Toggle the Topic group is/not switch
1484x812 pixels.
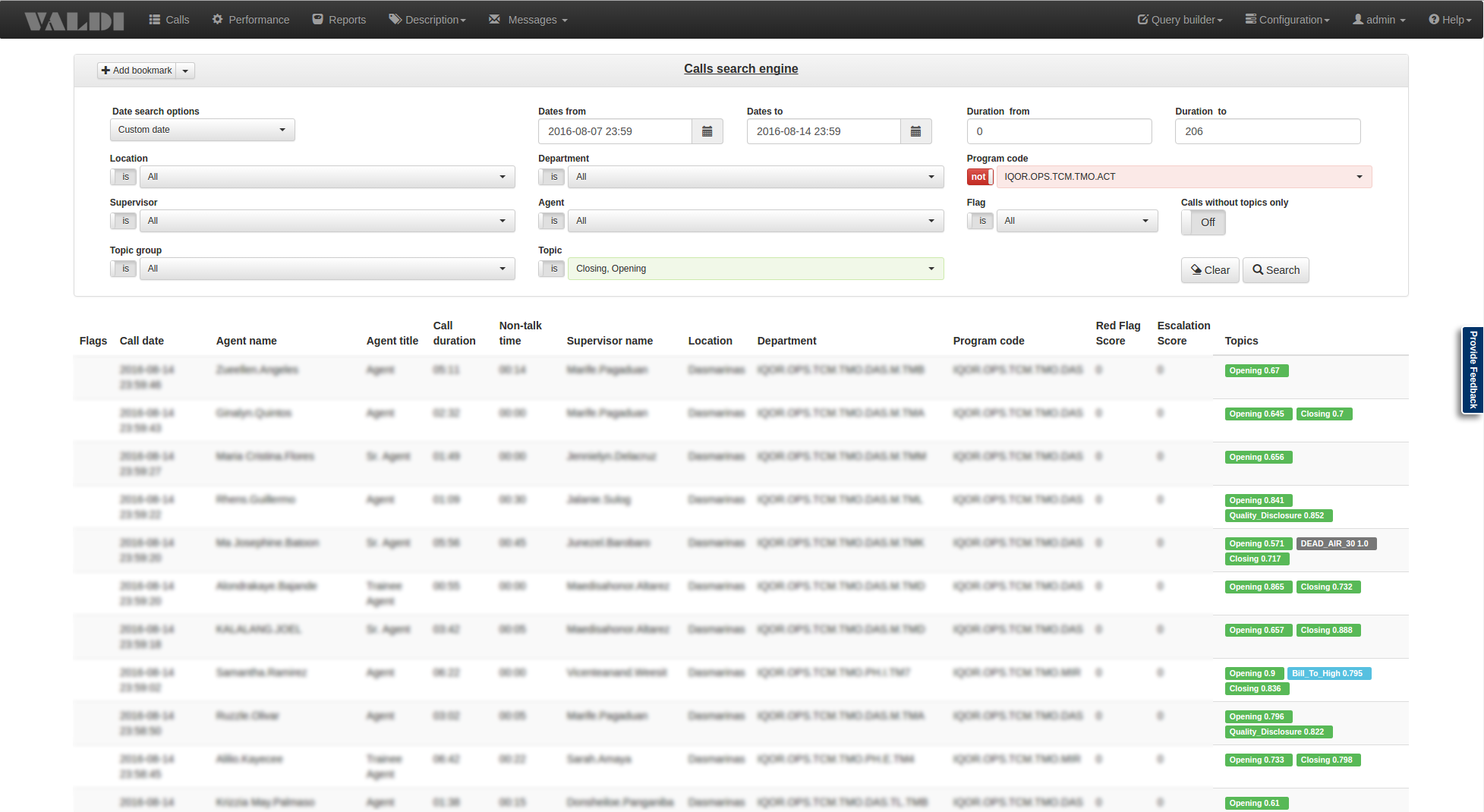[123, 269]
